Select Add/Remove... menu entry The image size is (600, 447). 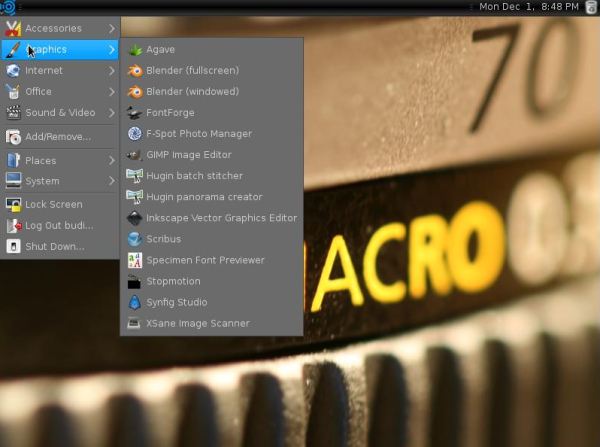point(60,137)
